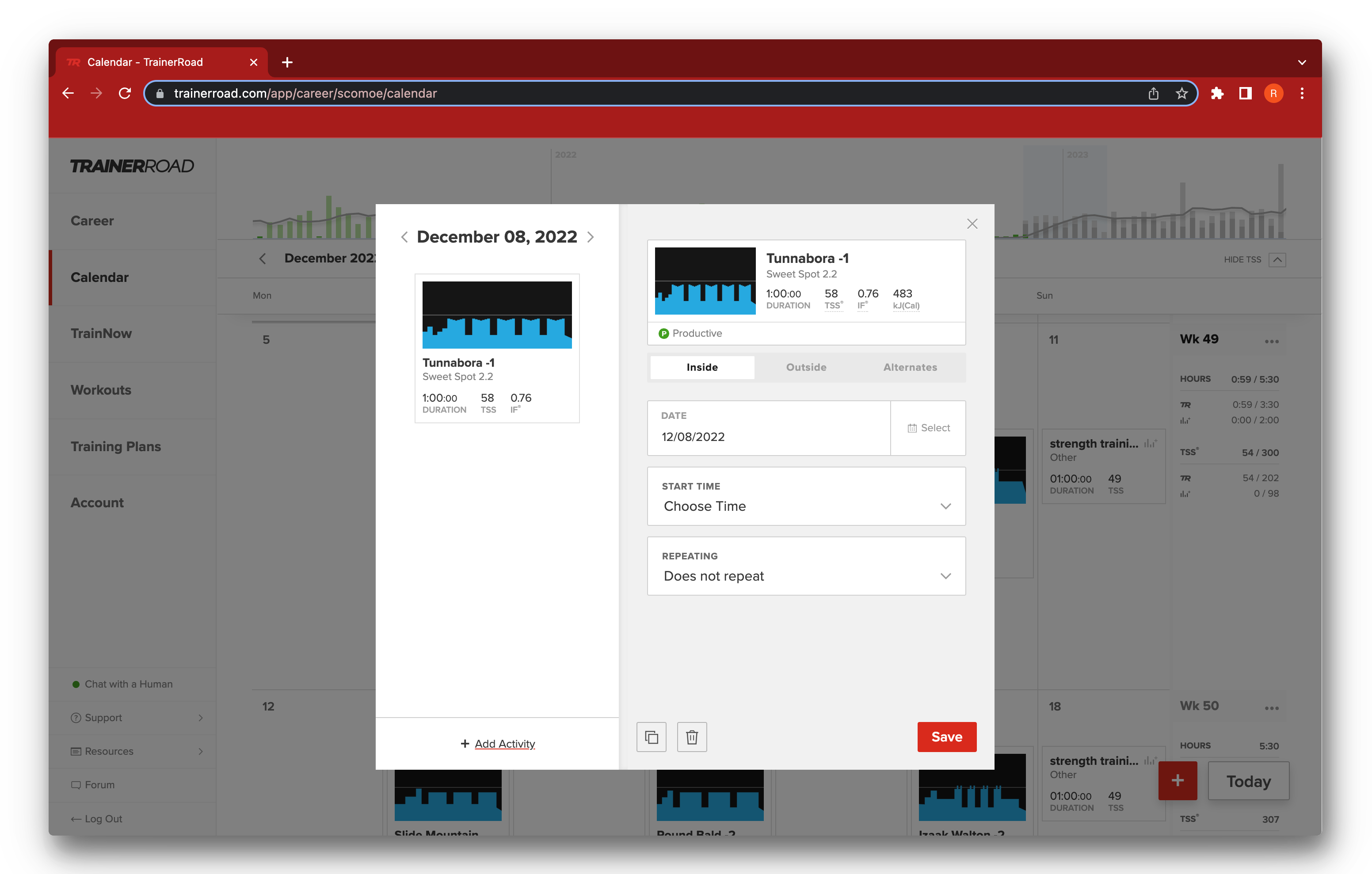Go to previous day in dialog
Image resolution: width=1372 pixels, height=874 pixels.
pos(404,237)
